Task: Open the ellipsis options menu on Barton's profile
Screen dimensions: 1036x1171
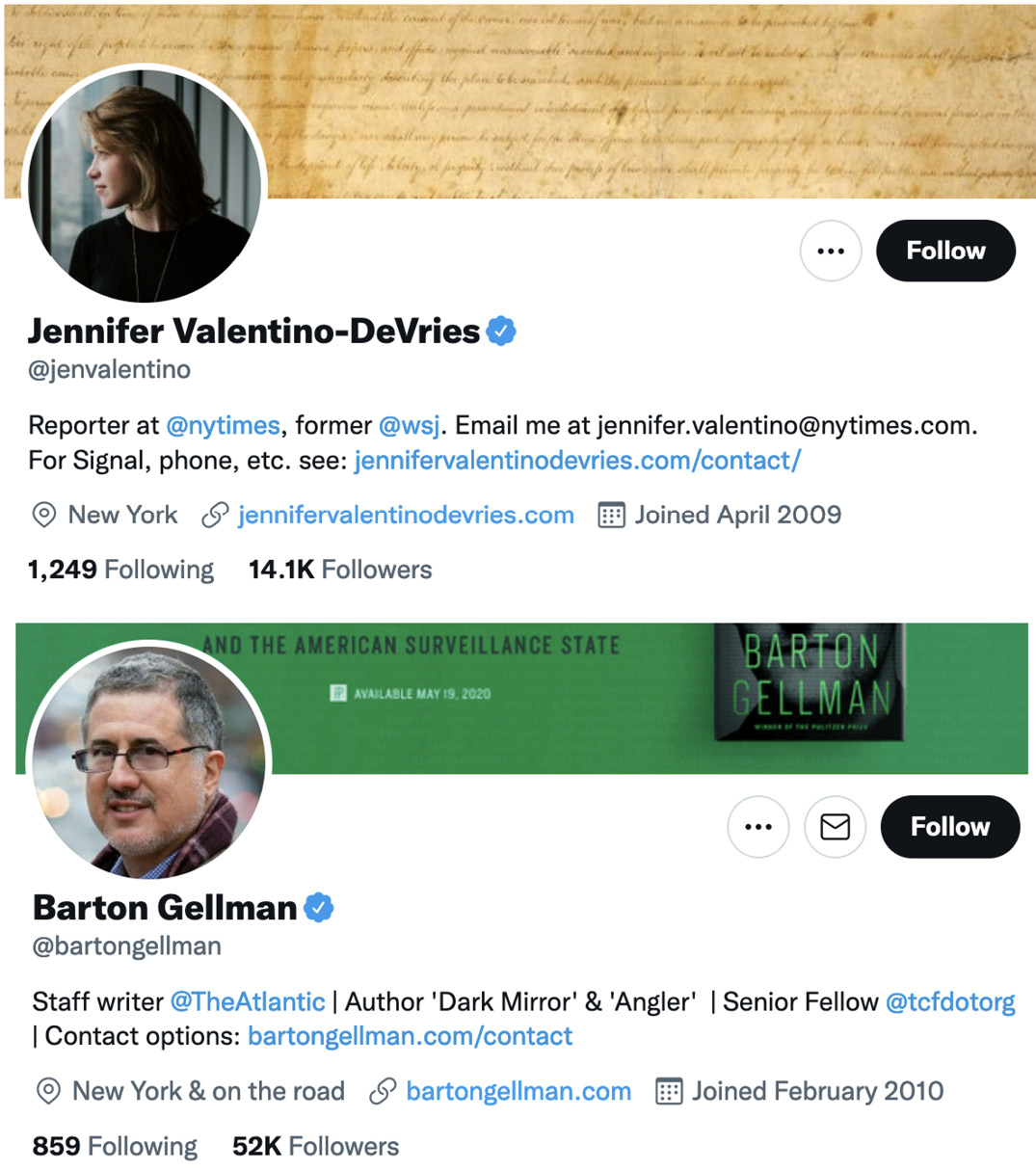Action: 757,826
